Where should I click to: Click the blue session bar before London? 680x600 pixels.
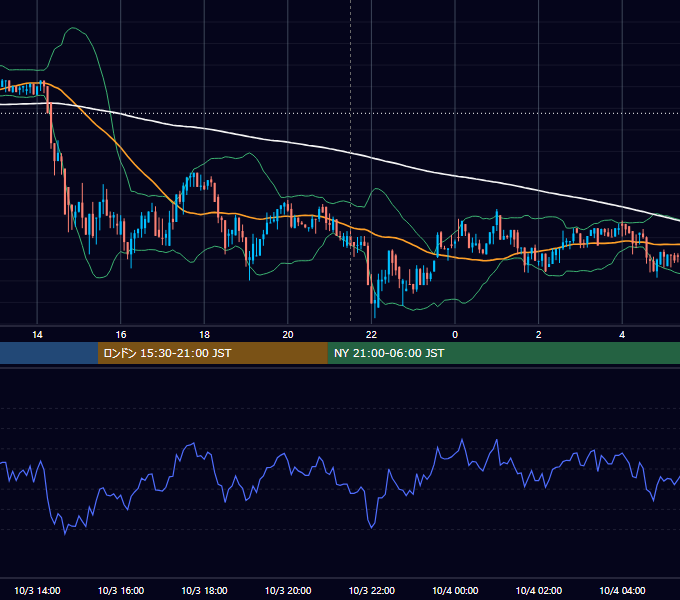pyautogui.click(x=49, y=353)
